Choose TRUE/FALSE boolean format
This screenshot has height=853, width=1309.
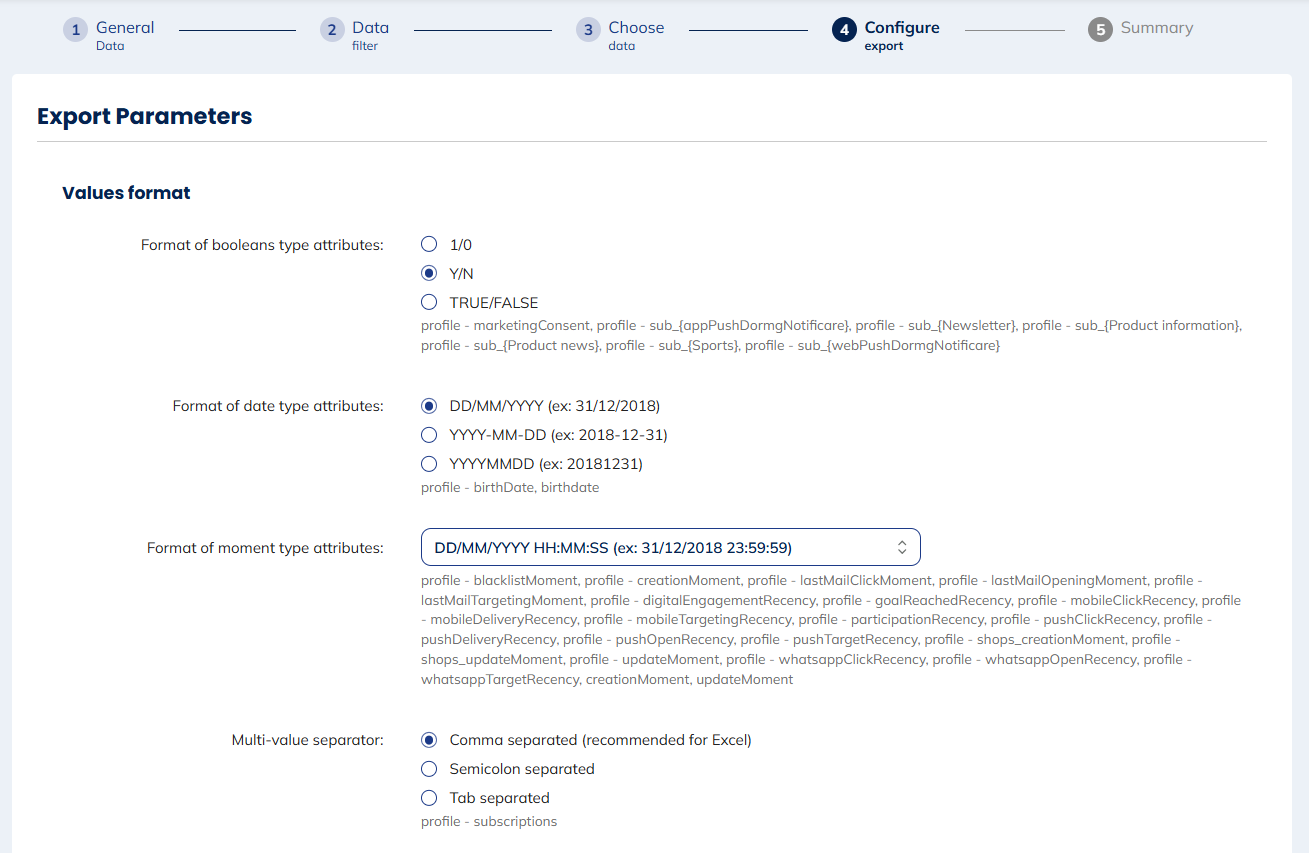[429, 302]
